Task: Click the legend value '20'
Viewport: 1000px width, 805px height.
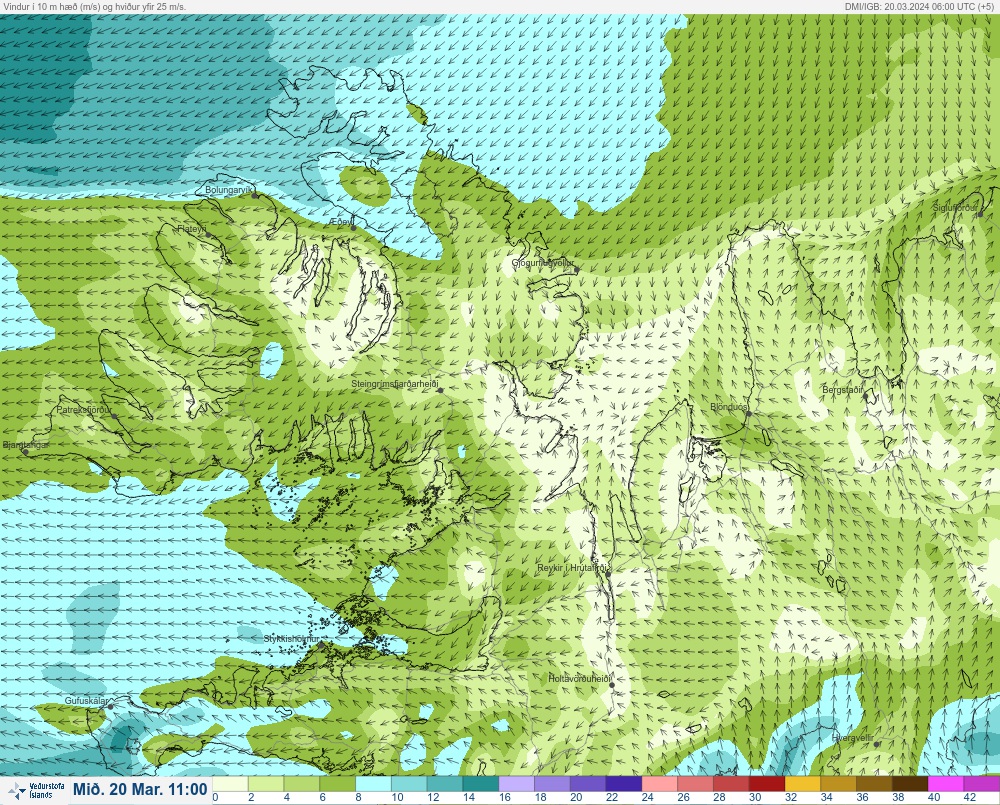Action: point(576,797)
